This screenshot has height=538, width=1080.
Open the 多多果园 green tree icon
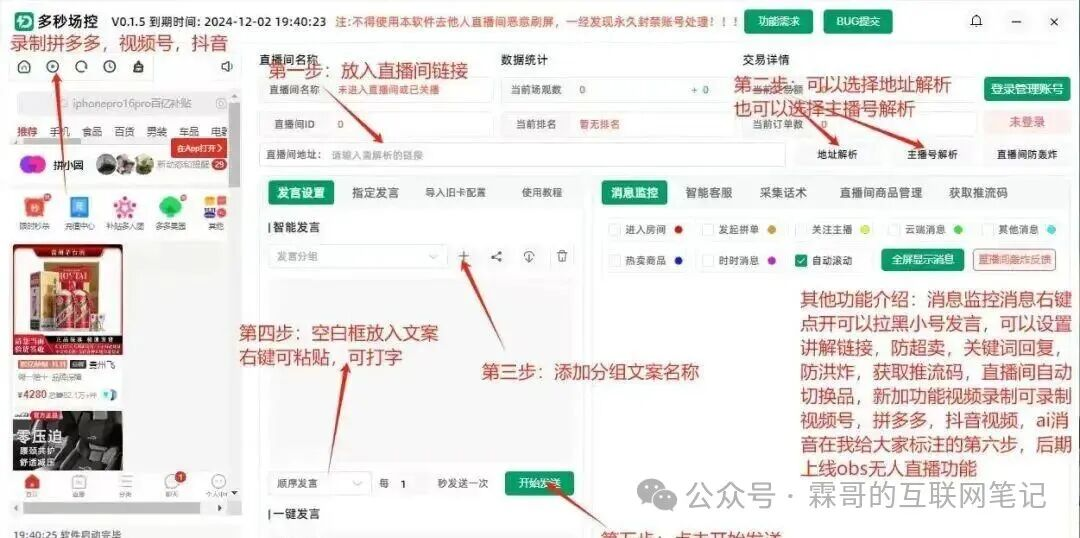tap(169, 207)
